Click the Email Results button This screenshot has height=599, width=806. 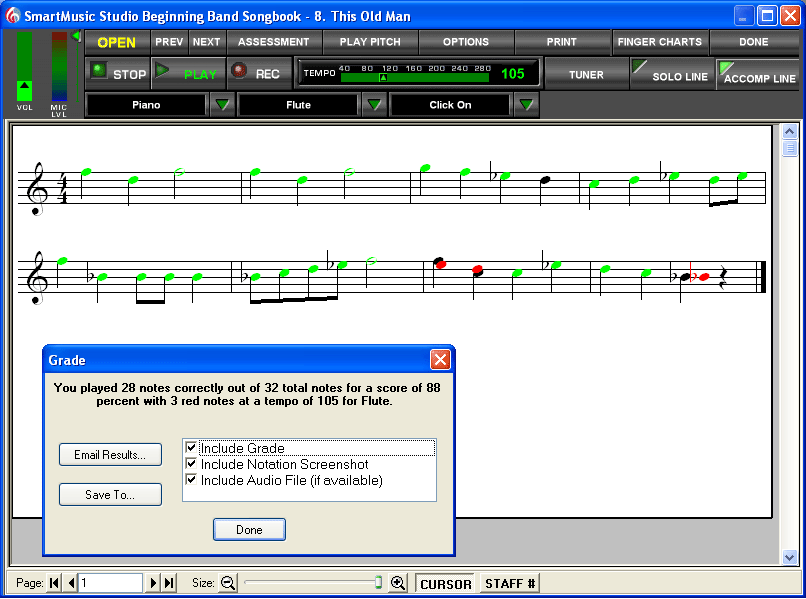[x=110, y=455]
